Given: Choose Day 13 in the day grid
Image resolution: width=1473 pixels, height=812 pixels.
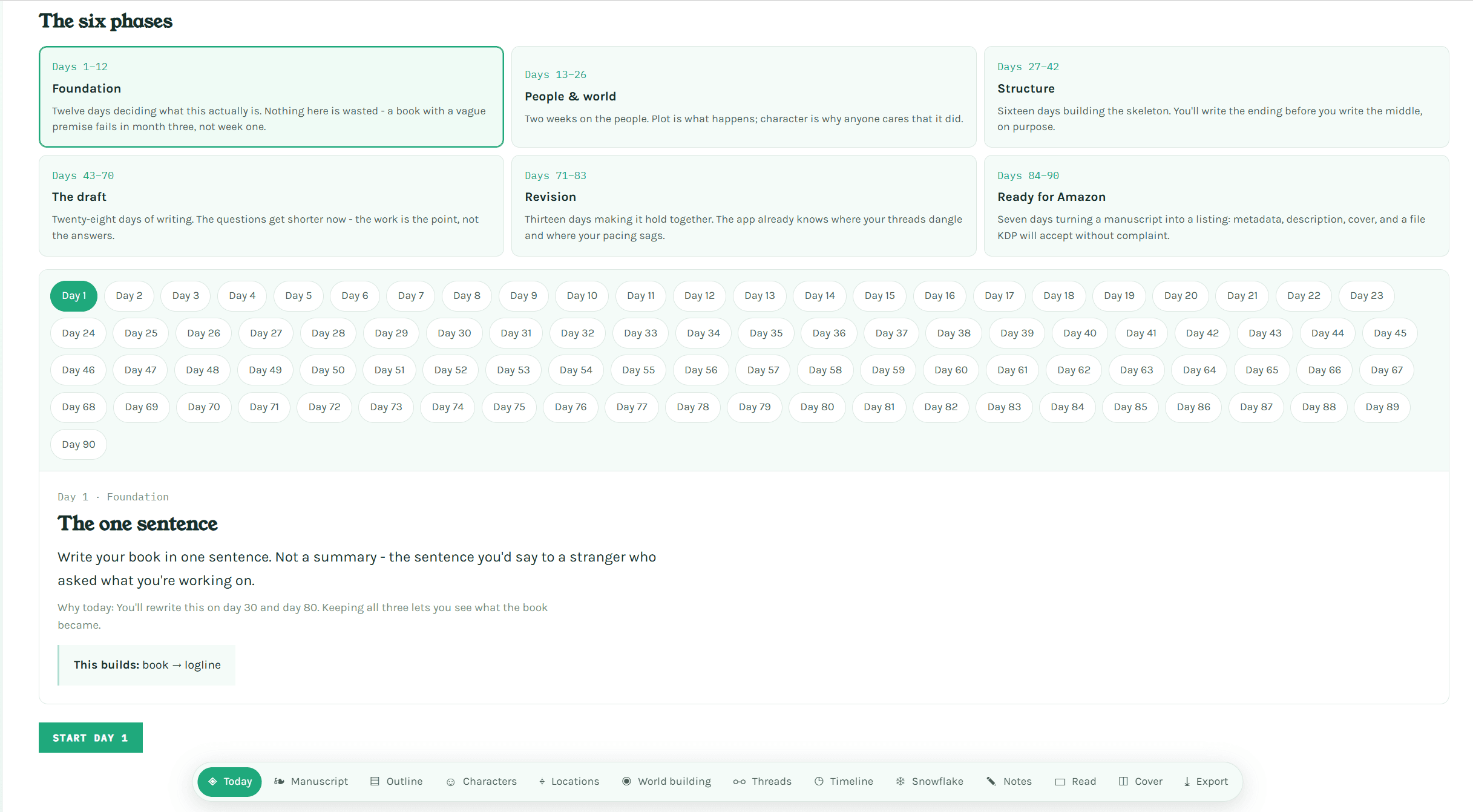Looking at the screenshot, I should 759,296.
